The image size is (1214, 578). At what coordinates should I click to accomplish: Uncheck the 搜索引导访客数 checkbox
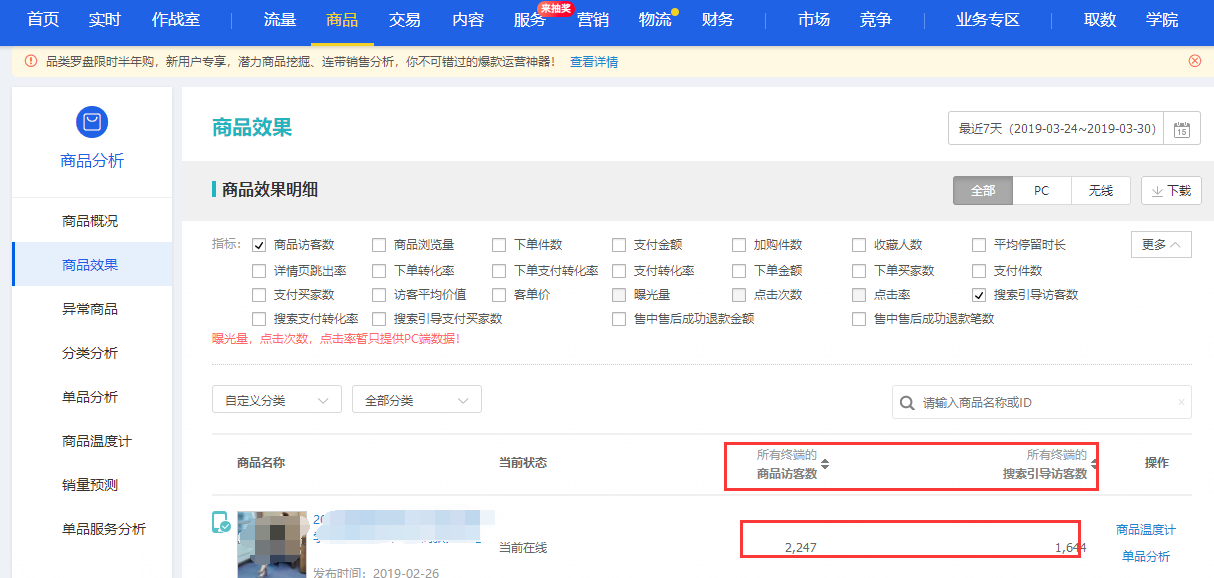coord(979,295)
